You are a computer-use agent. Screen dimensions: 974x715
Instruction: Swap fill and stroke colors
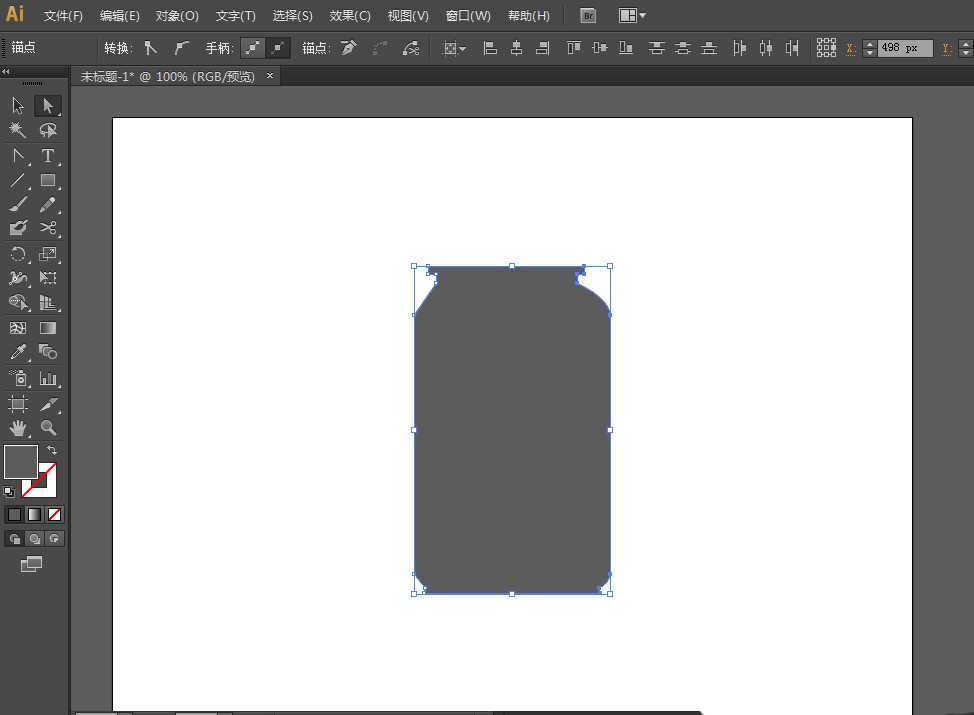point(52,451)
